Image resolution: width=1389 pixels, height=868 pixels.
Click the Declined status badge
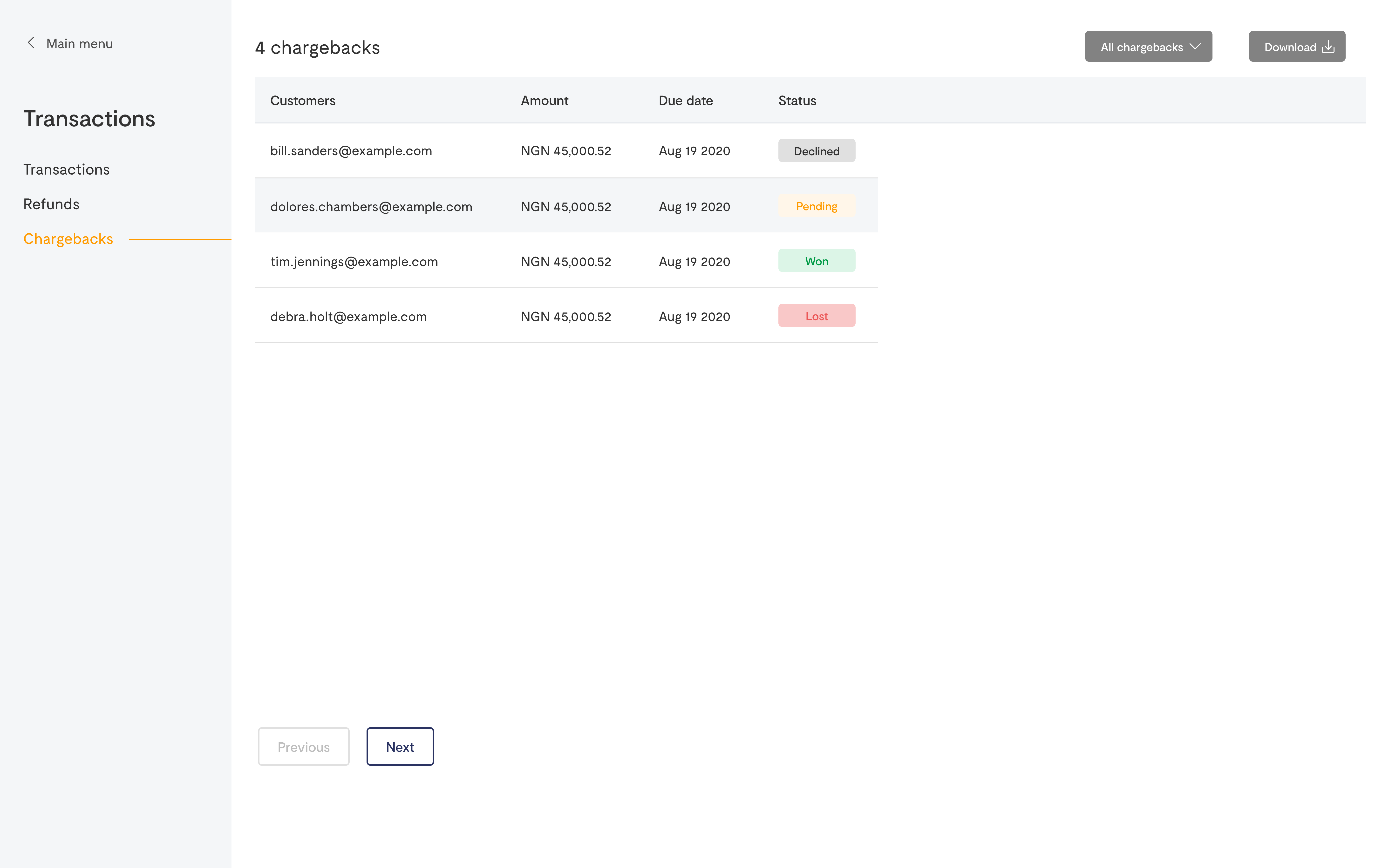(x=816, y=151)
